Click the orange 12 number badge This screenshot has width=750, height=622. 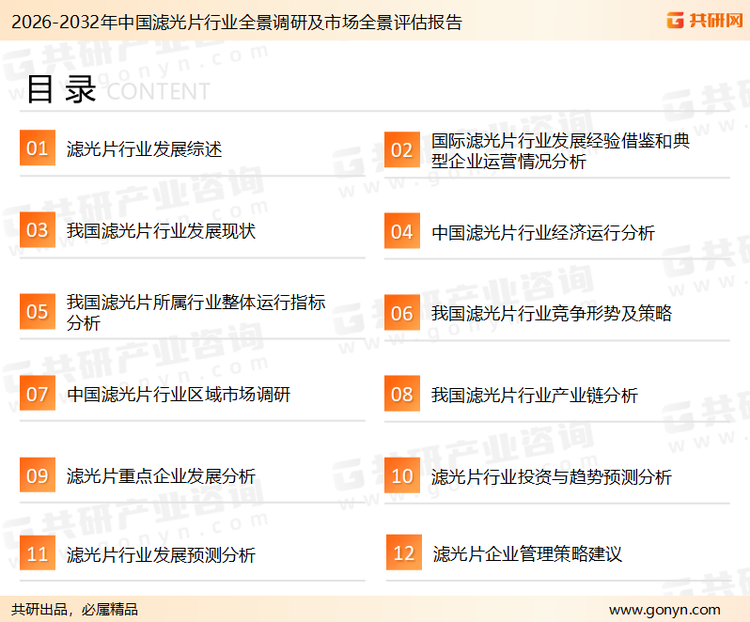[x=404, y=553]
